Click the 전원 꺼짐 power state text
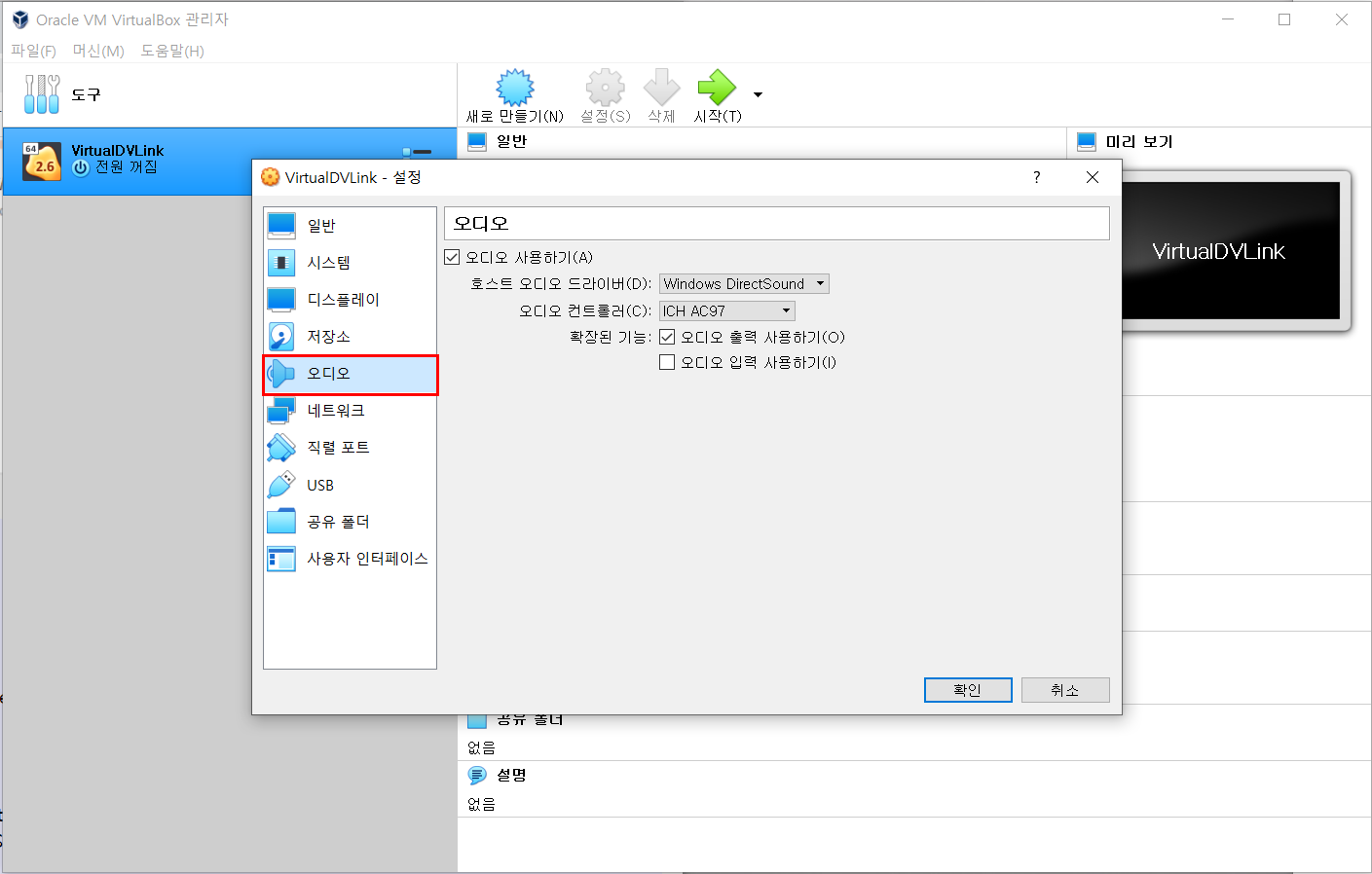 click(x=126, y=167)
